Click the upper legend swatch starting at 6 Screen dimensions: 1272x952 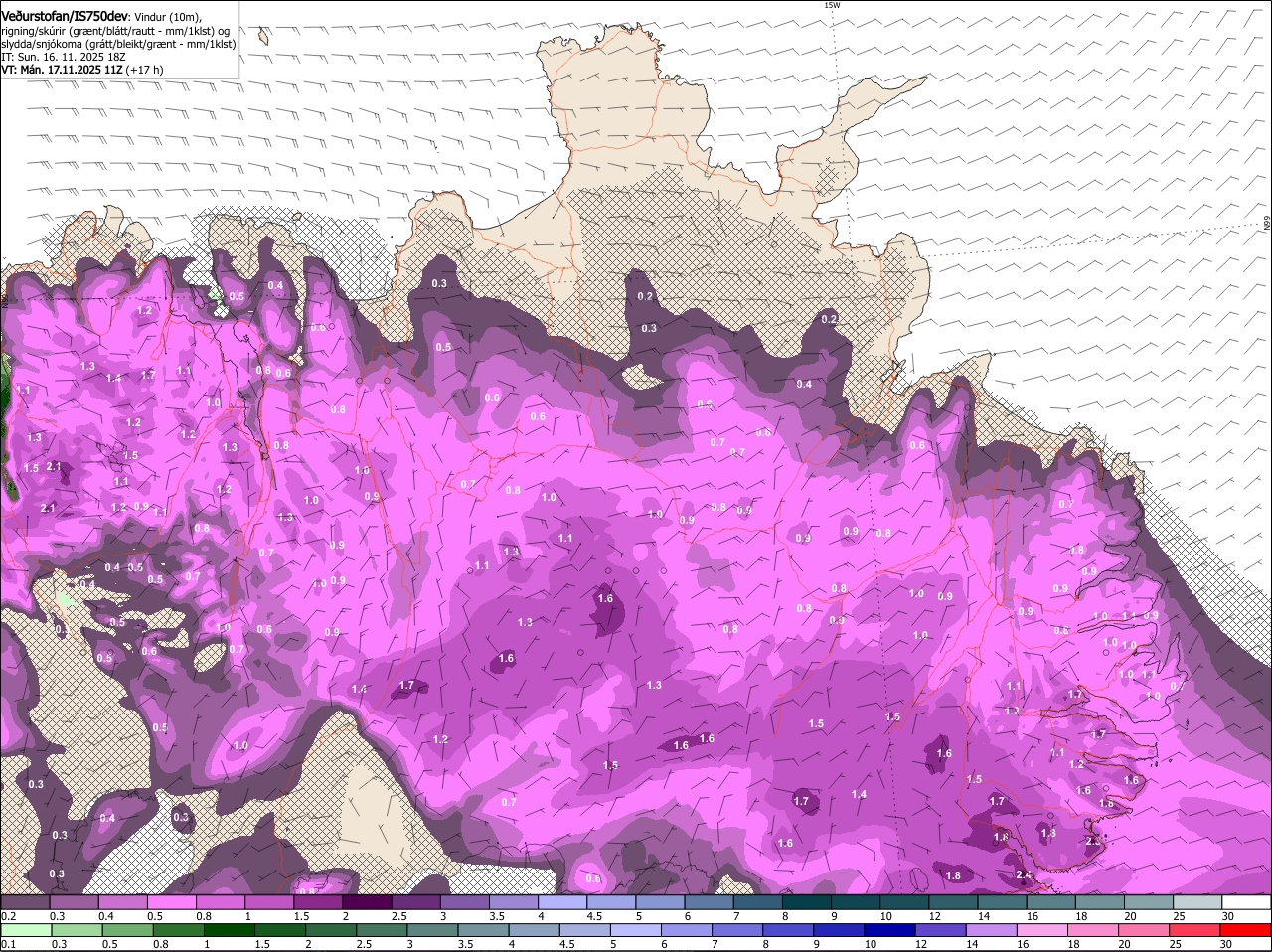(x=709, y=902)
